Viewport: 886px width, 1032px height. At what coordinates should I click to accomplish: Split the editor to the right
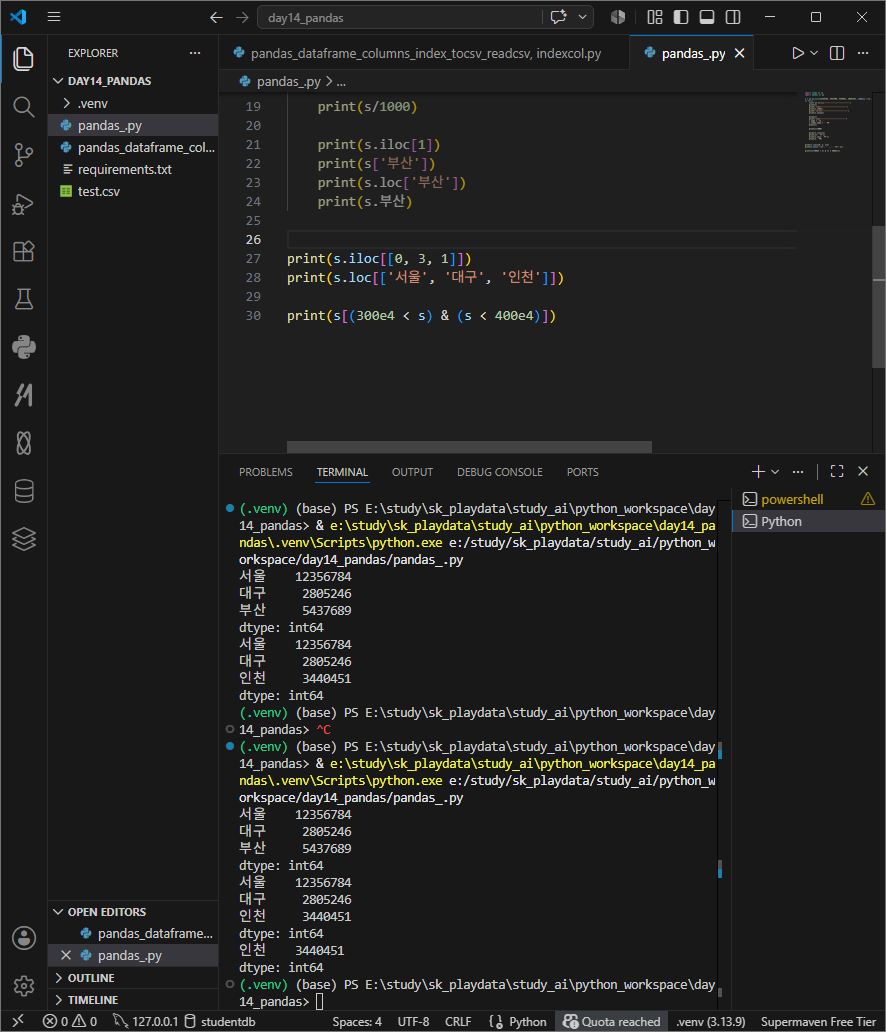tap(837, 53)
